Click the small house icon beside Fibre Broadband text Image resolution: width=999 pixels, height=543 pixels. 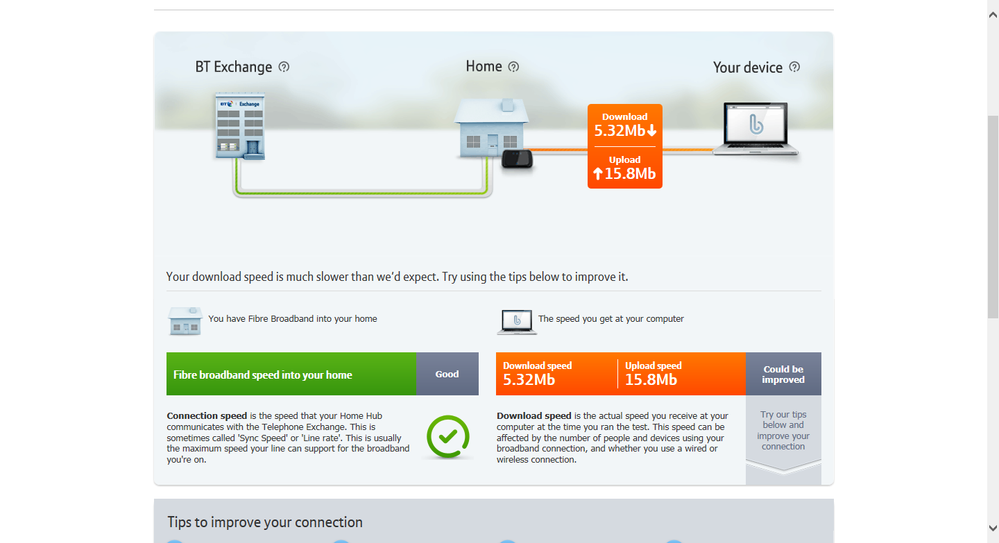click(x=185, y=321)
